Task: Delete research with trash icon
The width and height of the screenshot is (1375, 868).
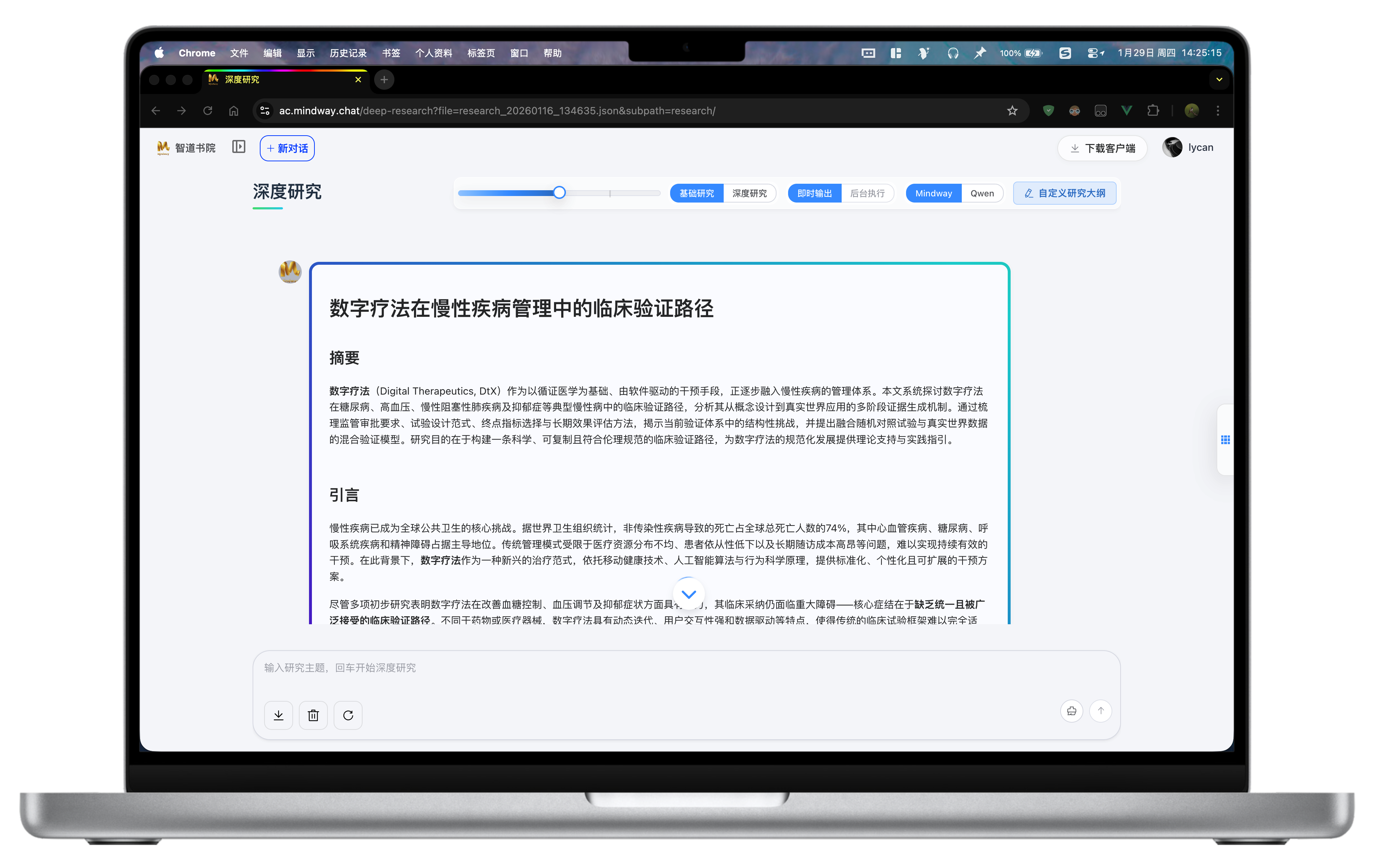Action: pos(313,715)
